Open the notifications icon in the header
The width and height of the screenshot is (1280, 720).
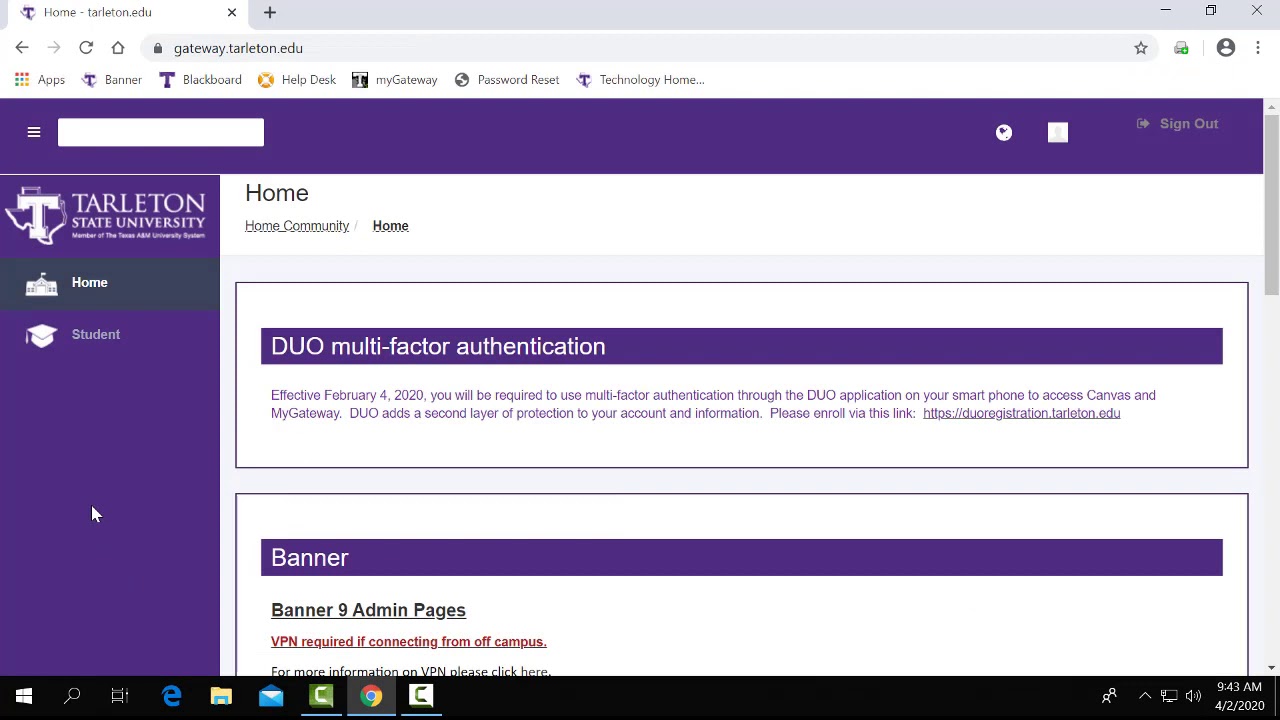point(1004,132)
